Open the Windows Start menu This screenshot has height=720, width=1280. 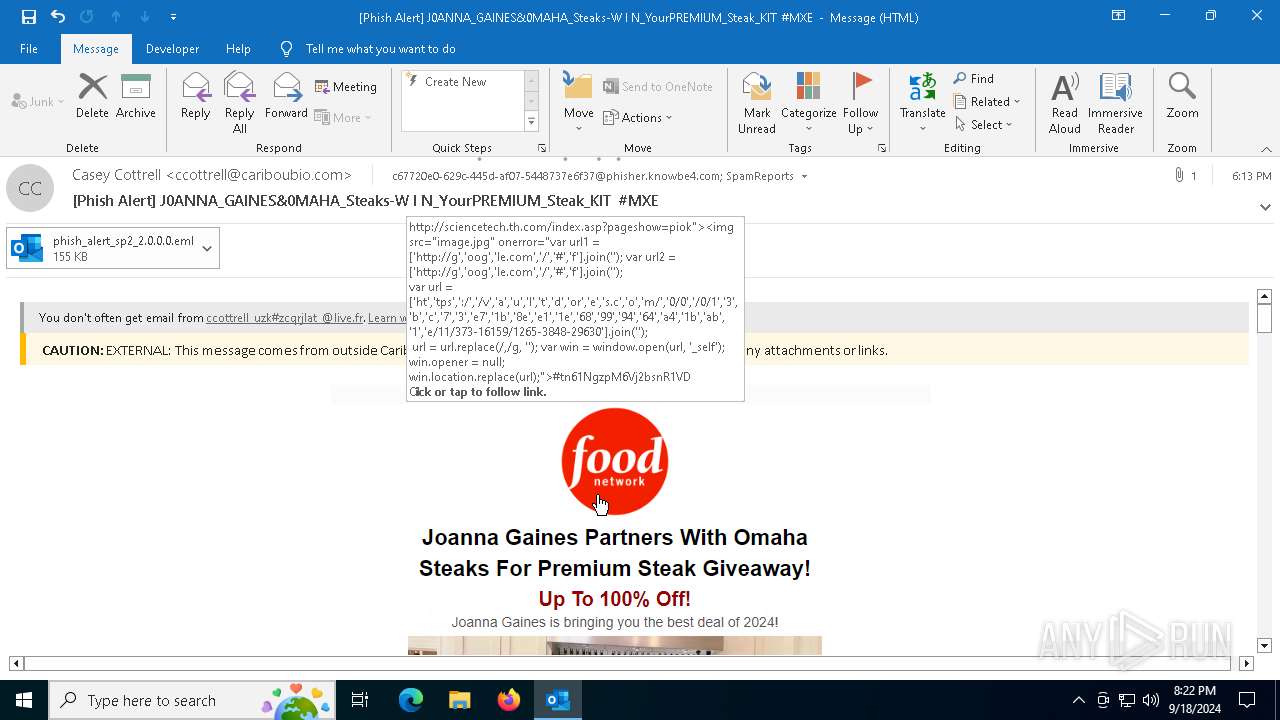[24, 700]
